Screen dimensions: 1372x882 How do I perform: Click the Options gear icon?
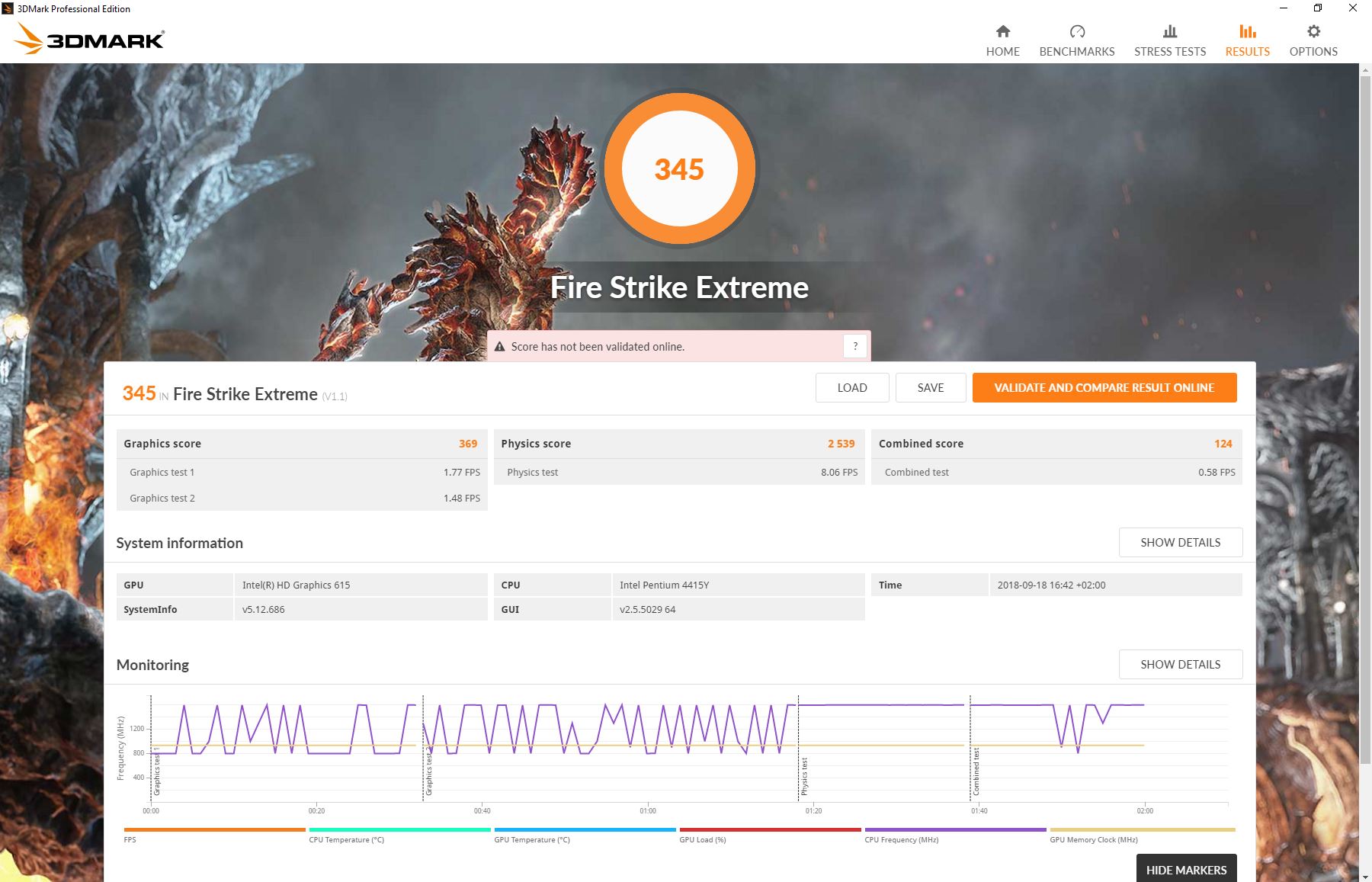point(1313,31)
